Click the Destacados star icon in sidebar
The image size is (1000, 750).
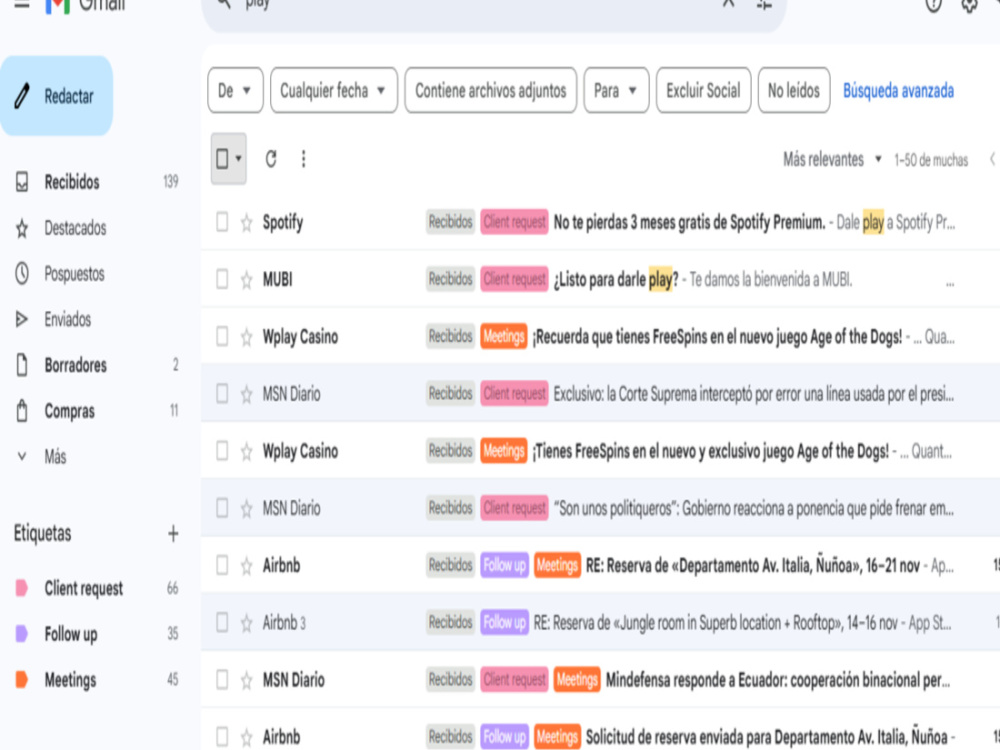pos(22,228)
